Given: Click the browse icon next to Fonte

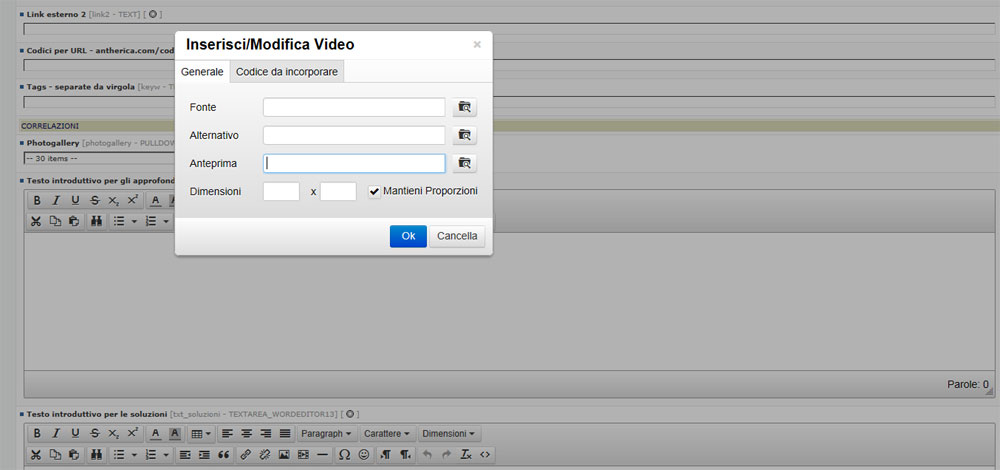Looking at the screenshot, I should click(x=464, y=107).
